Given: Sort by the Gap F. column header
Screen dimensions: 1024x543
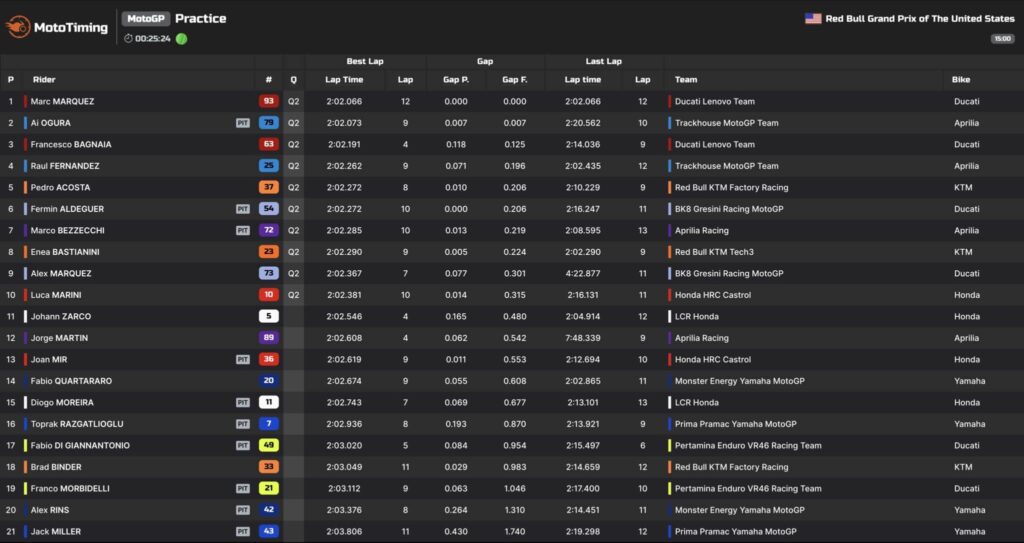Looking at the screenshot, I should pyautogui.click(x=515, y=80).
